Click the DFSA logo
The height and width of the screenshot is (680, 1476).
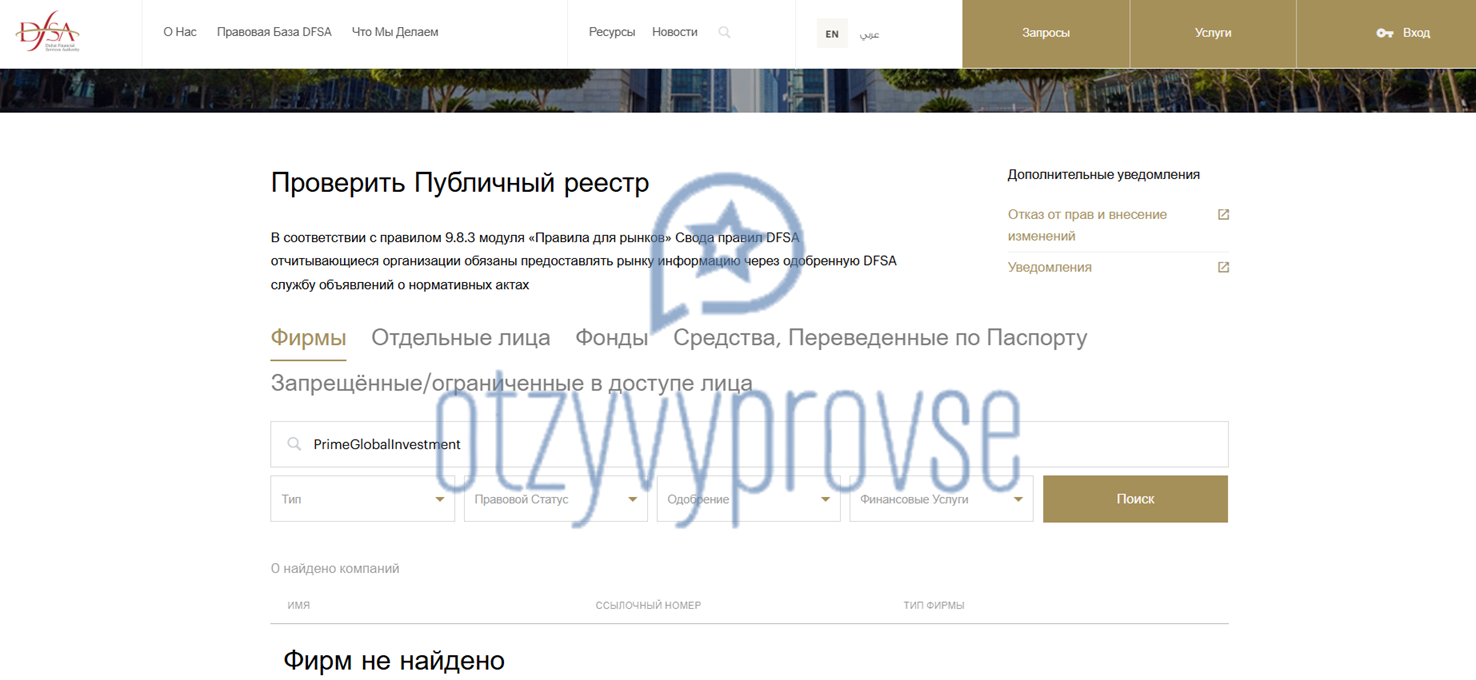(47, 34)
